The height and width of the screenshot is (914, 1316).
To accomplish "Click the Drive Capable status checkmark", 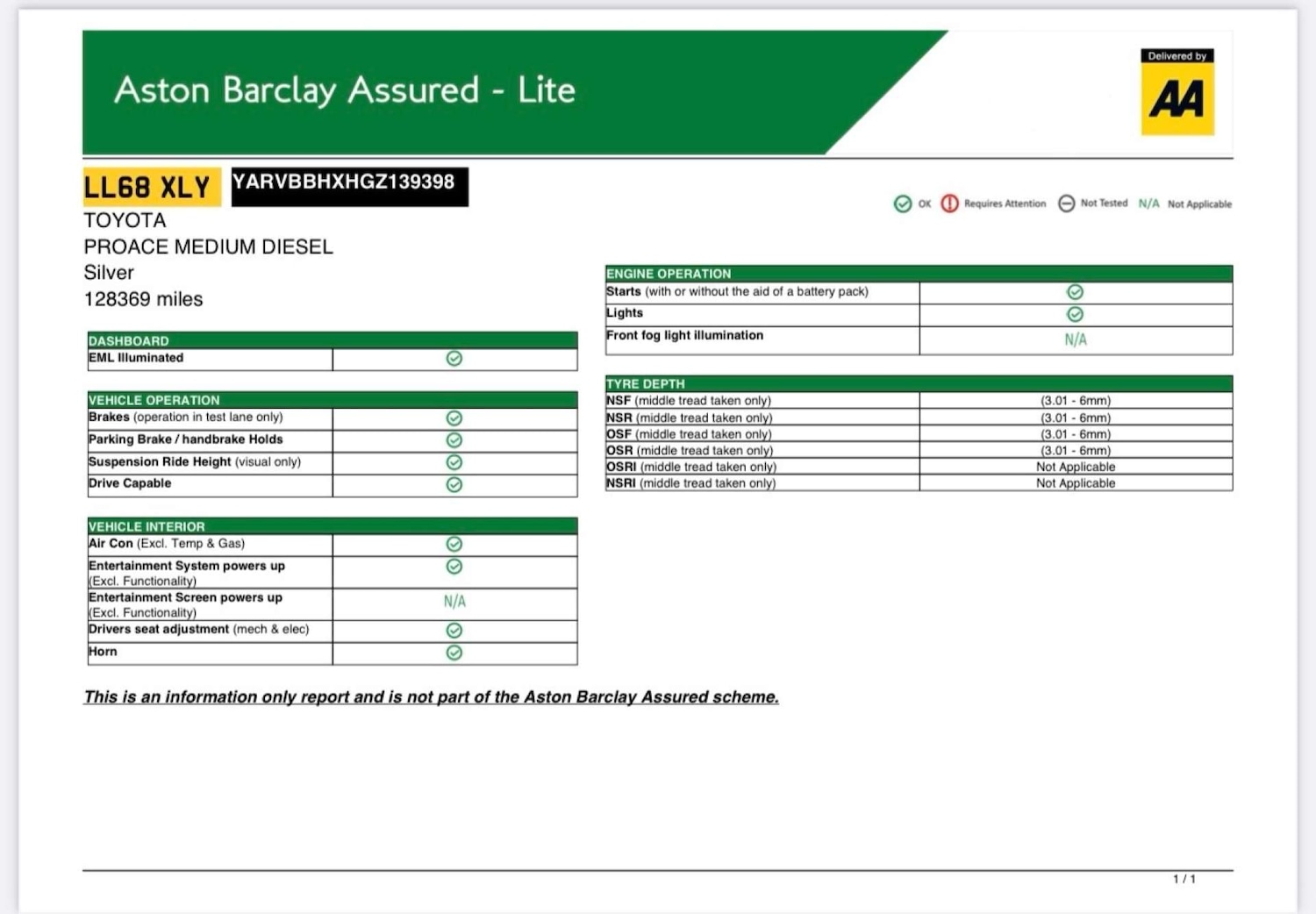I will click(x=454, y=485).
